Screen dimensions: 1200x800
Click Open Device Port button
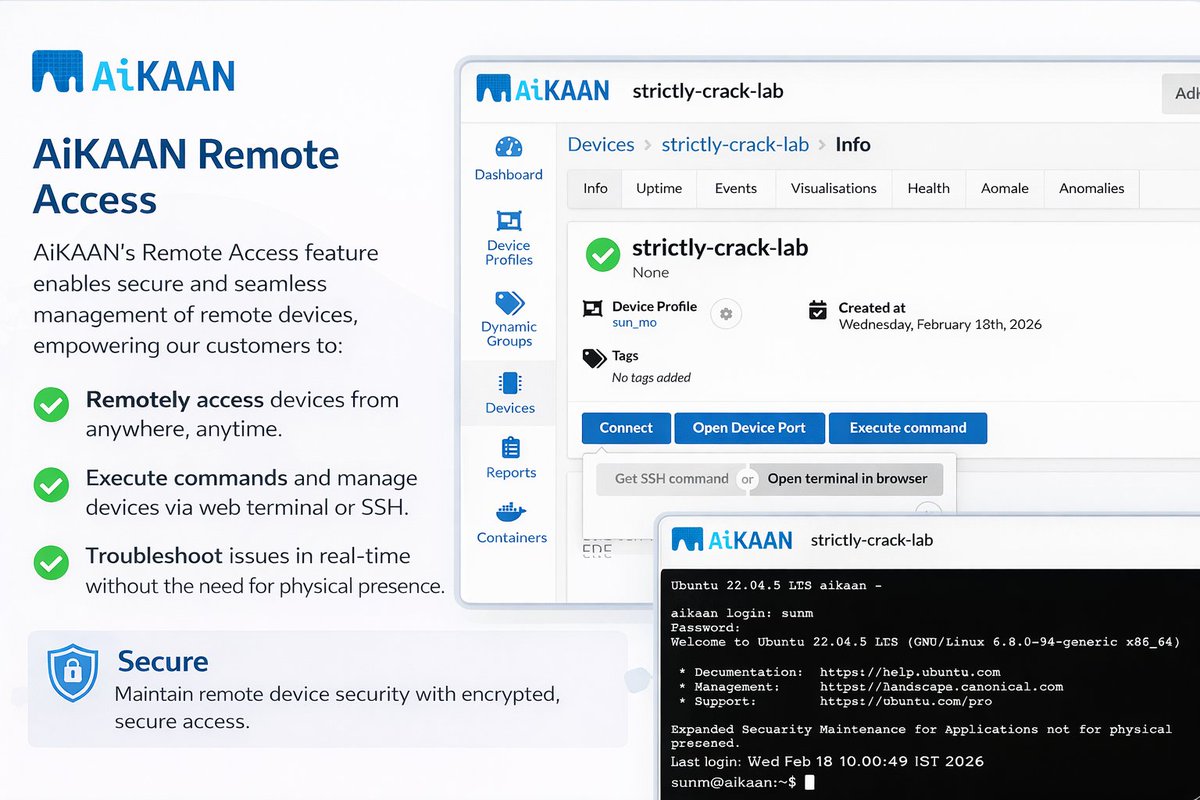pos(749,428)
